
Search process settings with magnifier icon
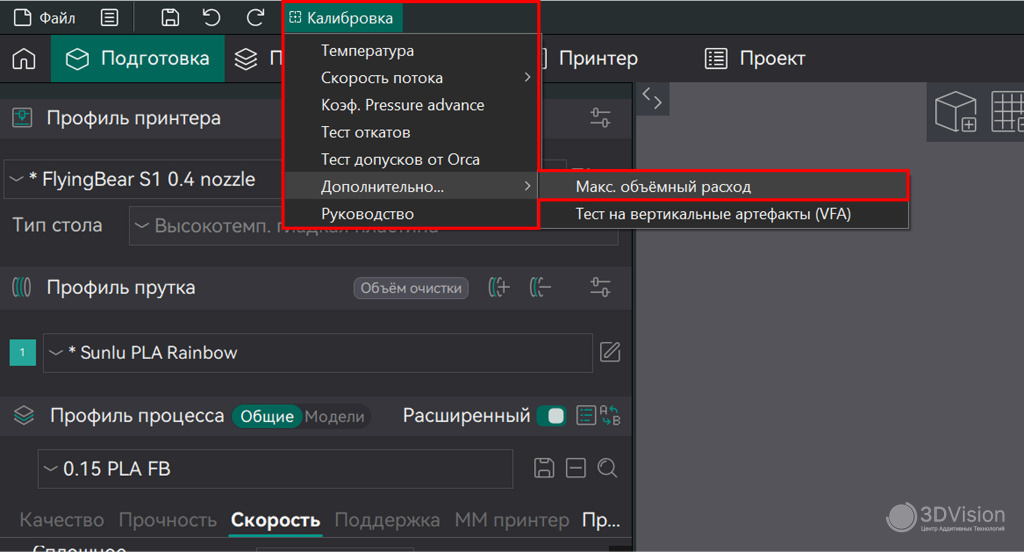pyautogui.click(x=607, y=468)
